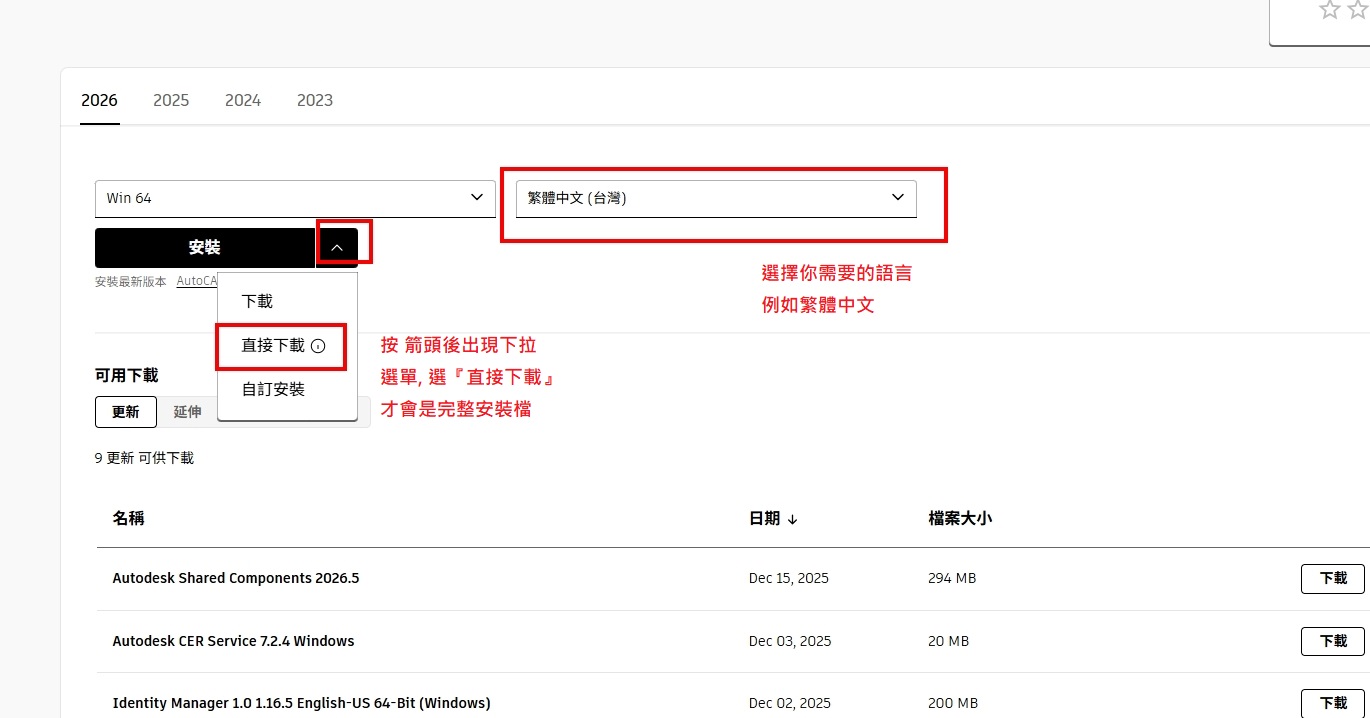Open the Win 64 platform dropdown
Image resolution: width=1370 pixels, height=718 pixels.
(x=295, y=198)
